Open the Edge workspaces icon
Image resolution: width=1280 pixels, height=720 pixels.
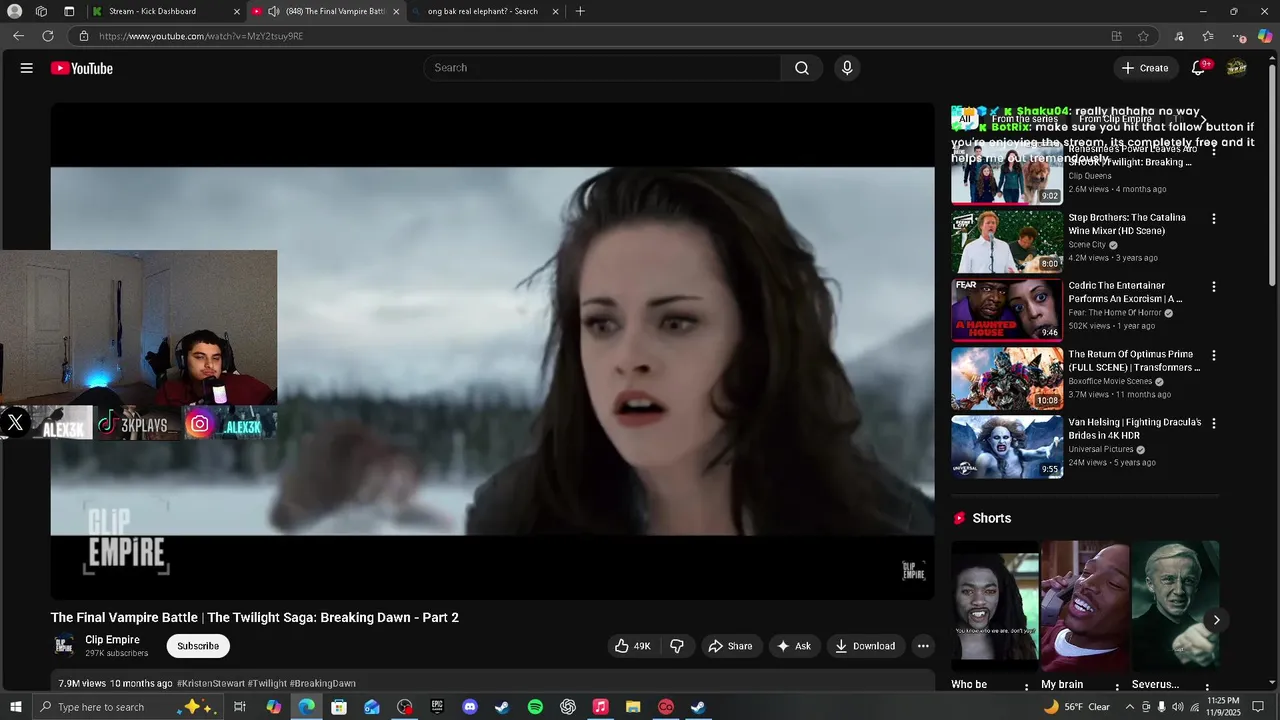click(x=41, y=11)
